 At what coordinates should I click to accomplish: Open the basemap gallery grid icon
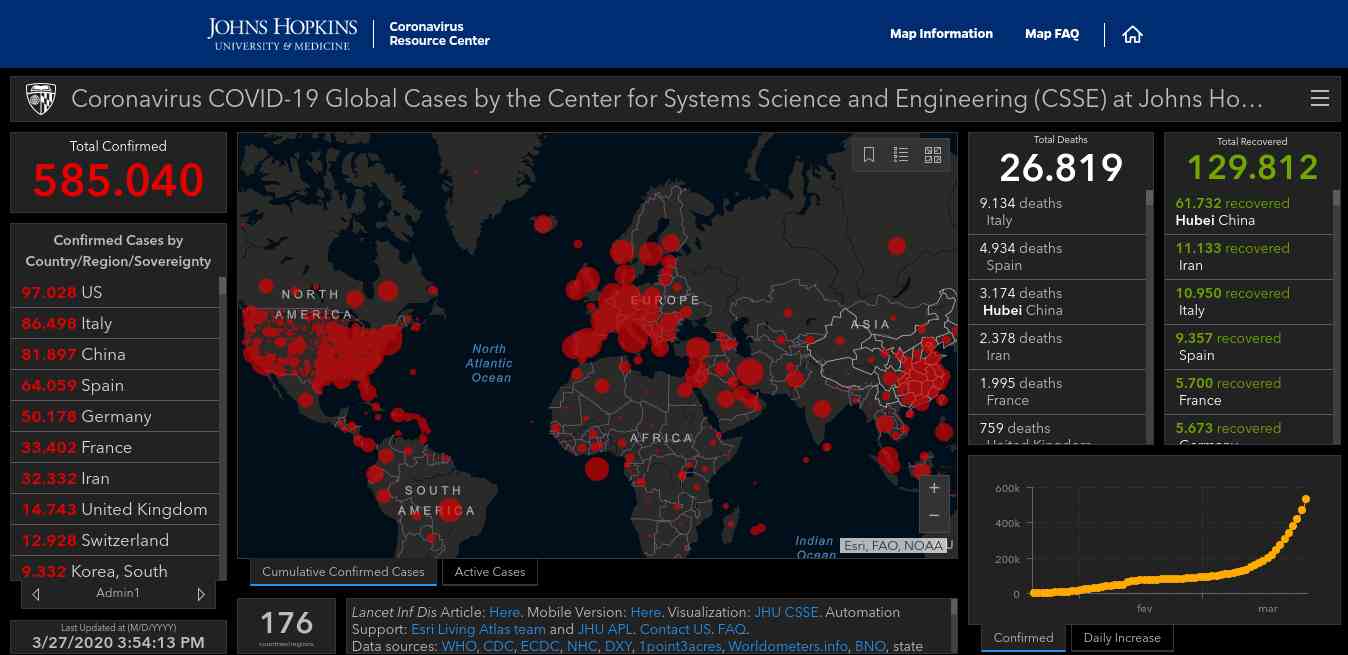point(933,155)
